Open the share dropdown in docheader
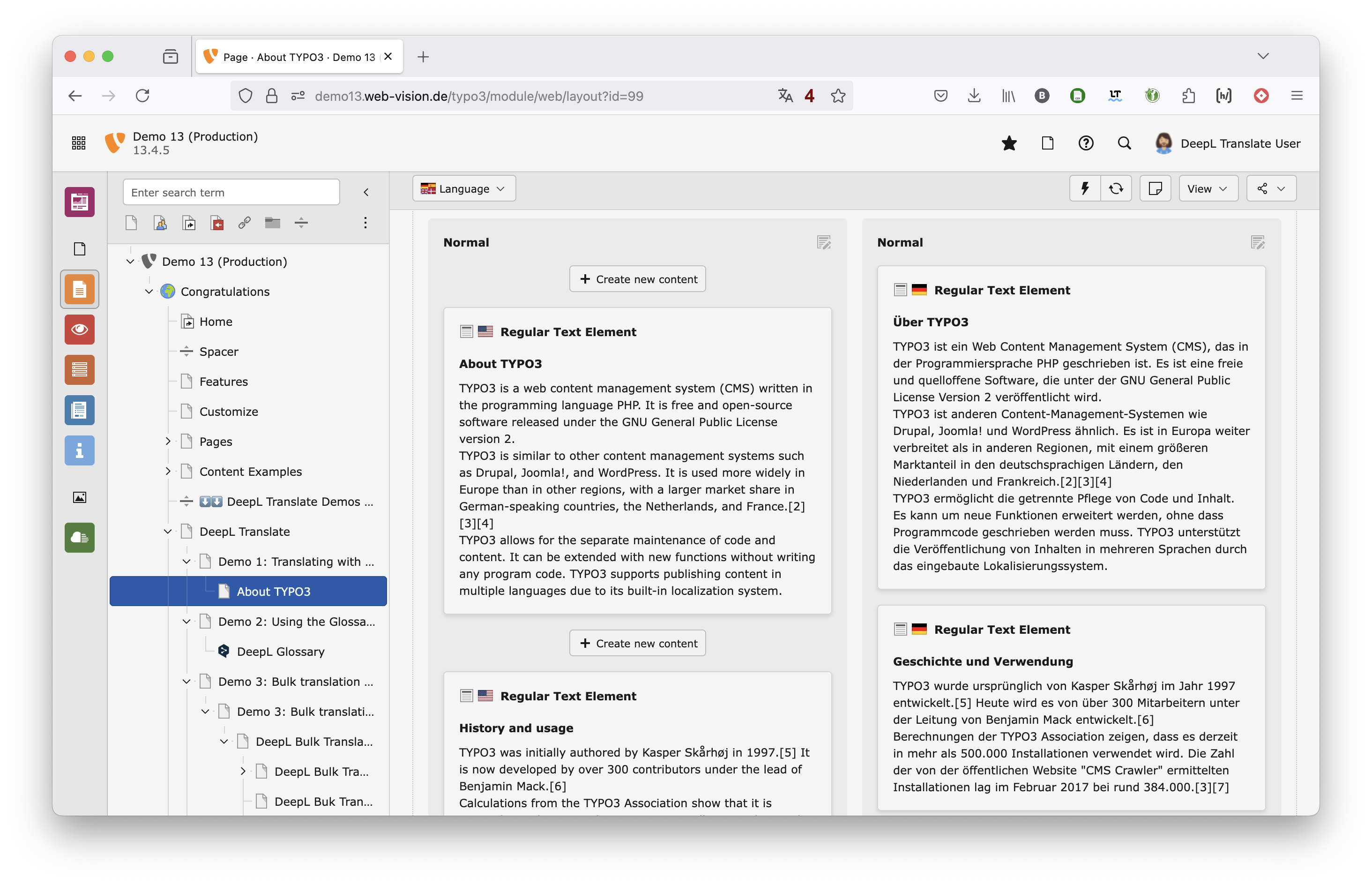 pos(1271,188)
